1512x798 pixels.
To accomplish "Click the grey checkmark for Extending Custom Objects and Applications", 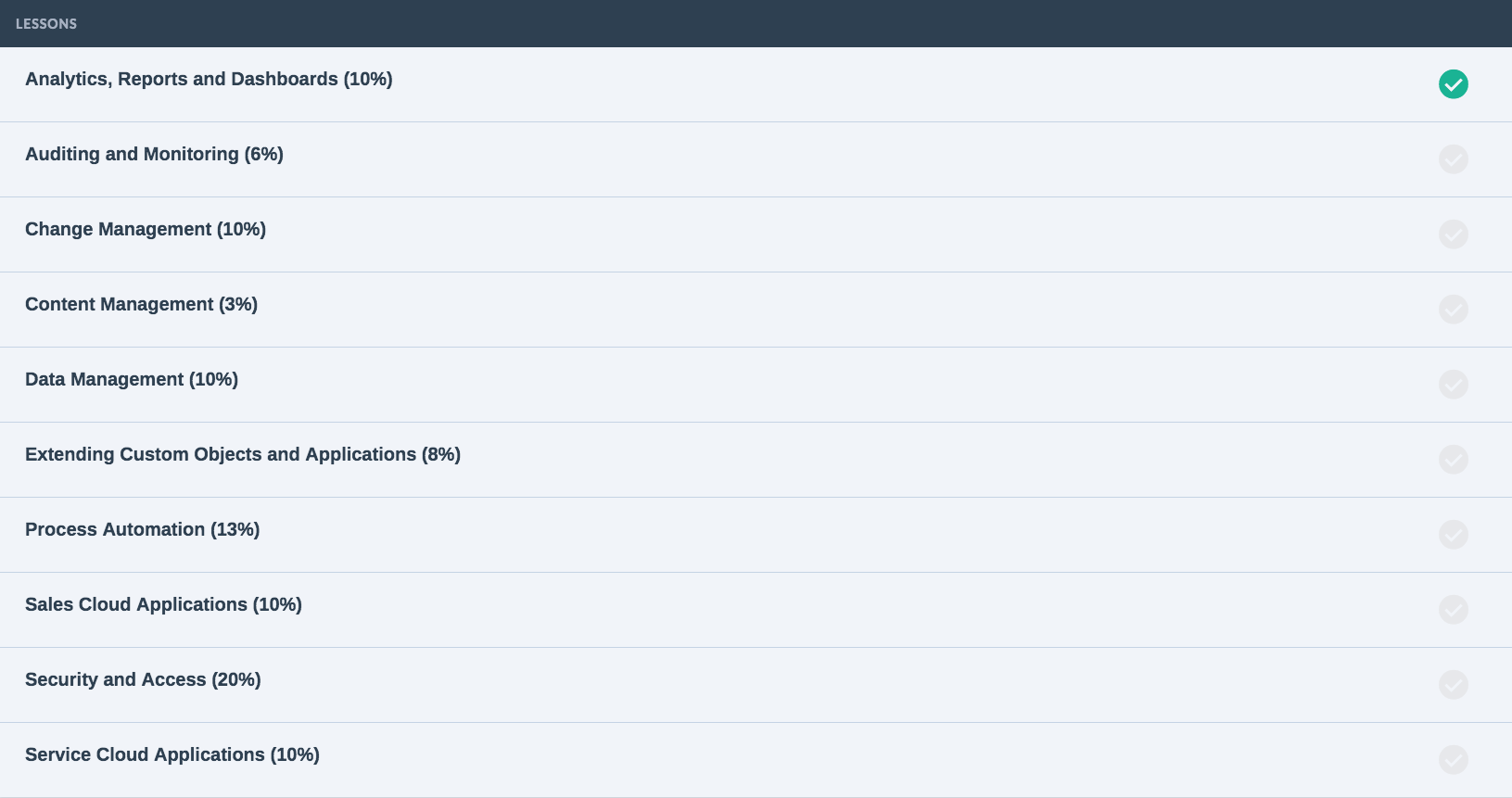I will coord(1453,460).
